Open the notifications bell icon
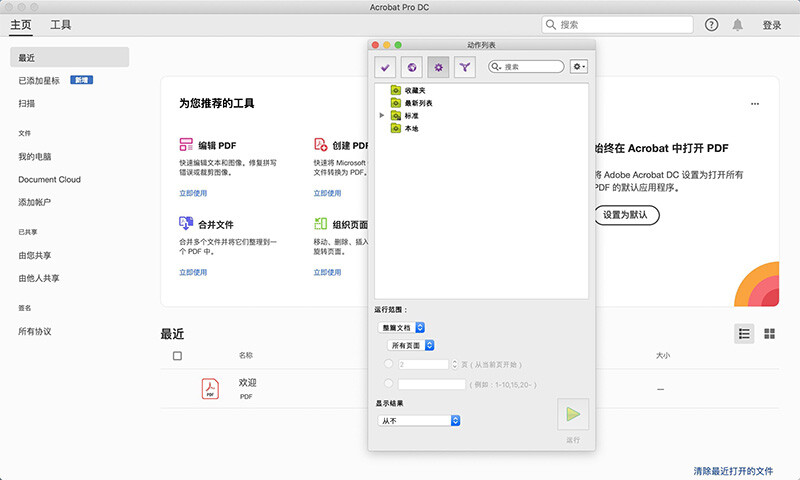This screenshot has height=480, width=800. coord(738,25)
